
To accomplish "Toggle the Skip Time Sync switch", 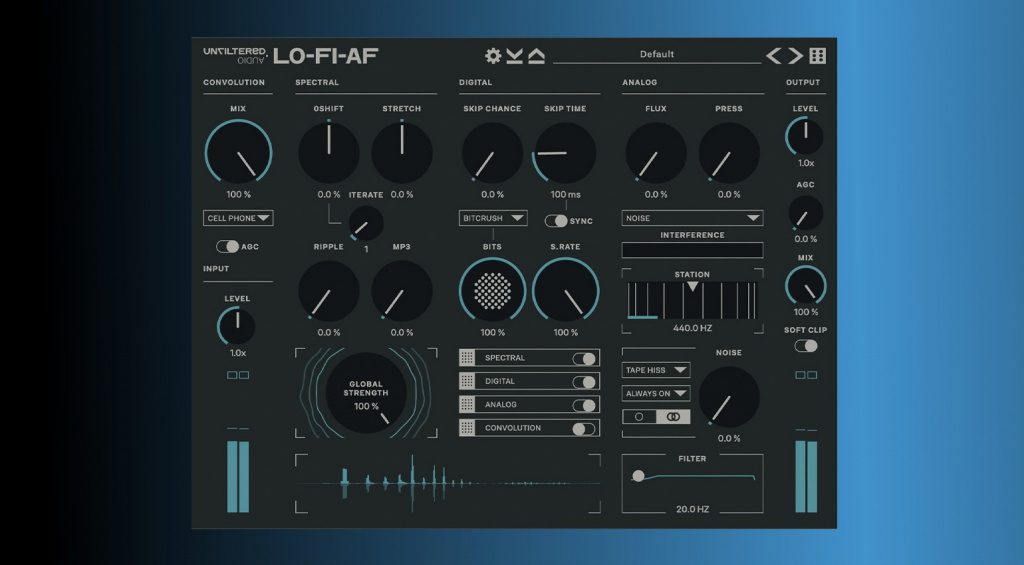I will (556, 221).
